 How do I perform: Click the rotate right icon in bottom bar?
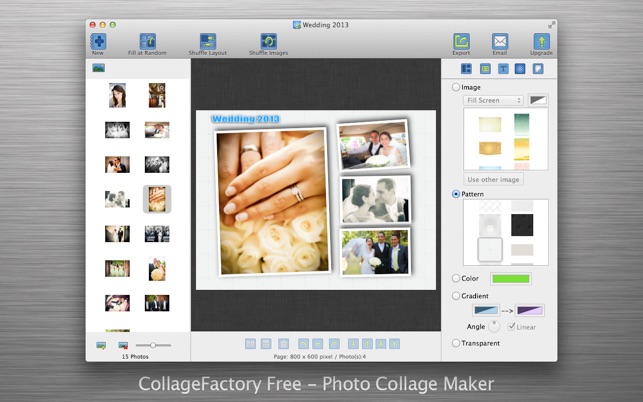click(x=335, y=344)
